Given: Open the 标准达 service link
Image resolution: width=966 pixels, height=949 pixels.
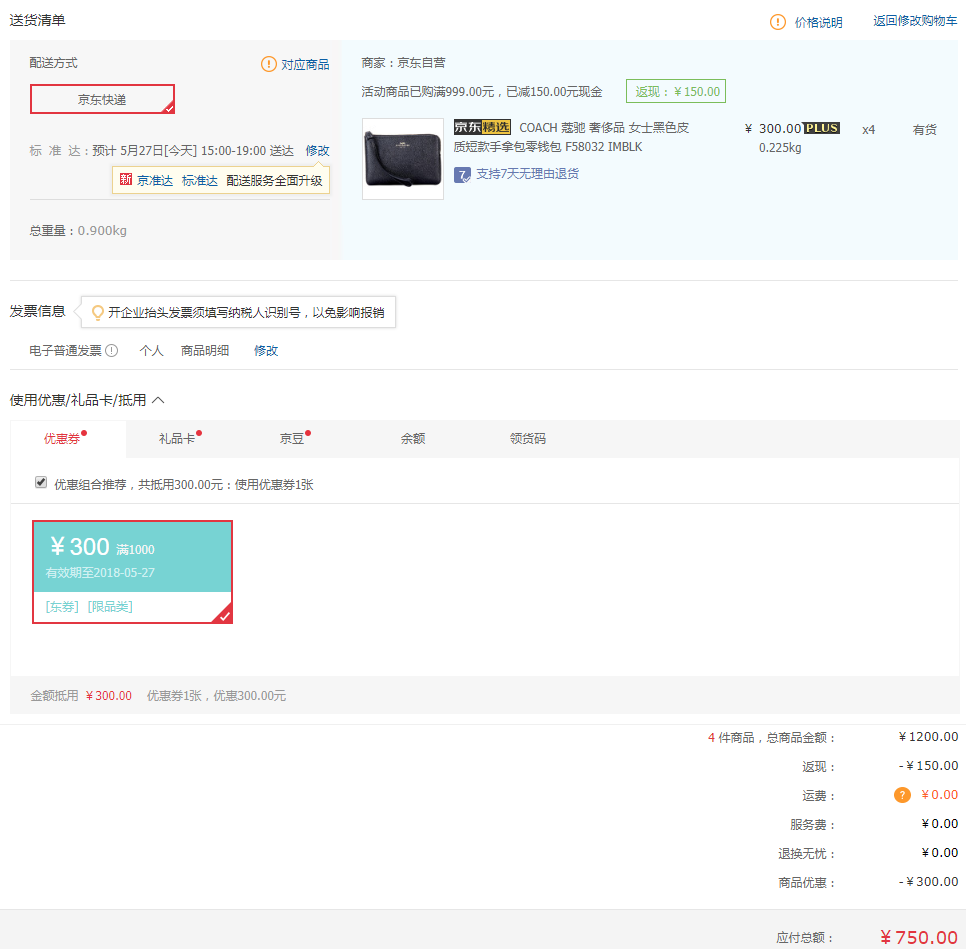Looking at the screenshot, I should pyautogui.click(x=200, y=181).
